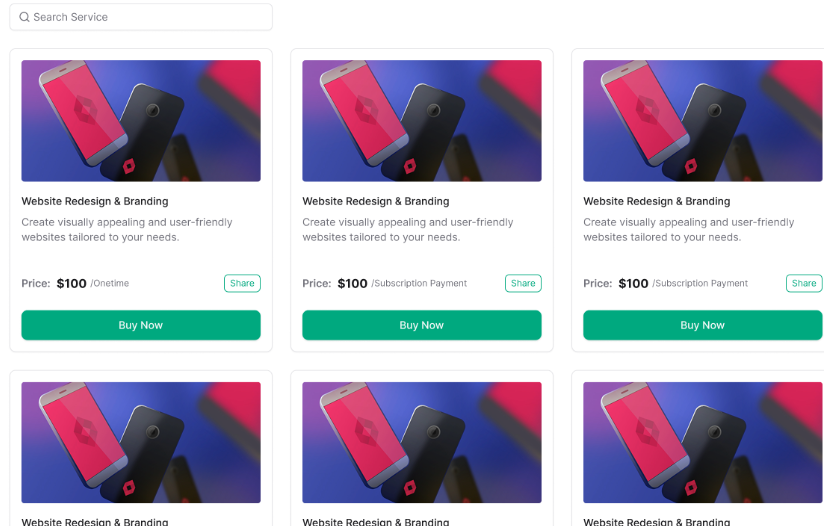The width and height of the screenshot is (824, 526).
Task: Click the first card's description text
Action: 127,230
